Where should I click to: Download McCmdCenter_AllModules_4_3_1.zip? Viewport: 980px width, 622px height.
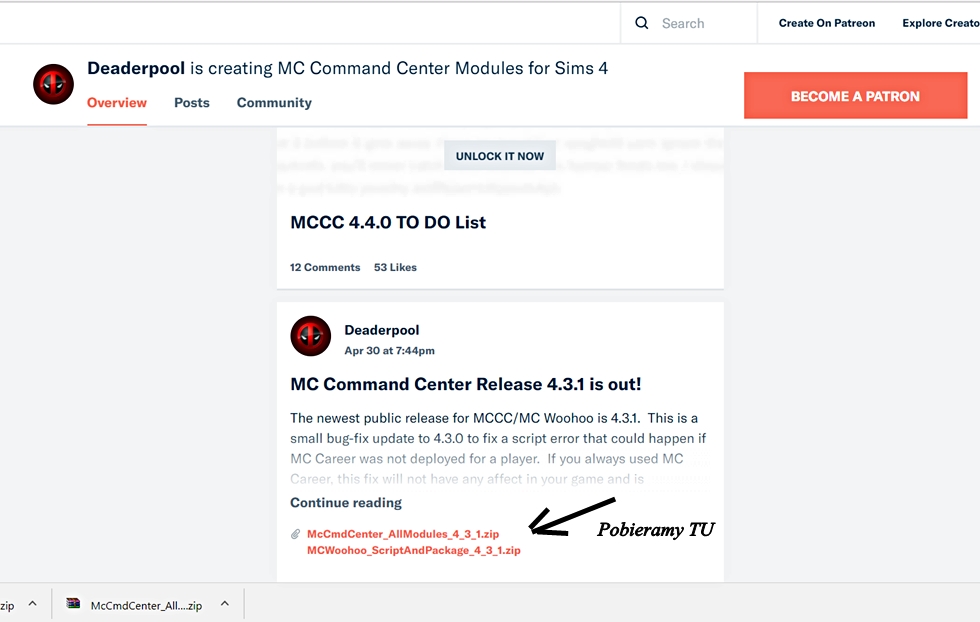403,534
